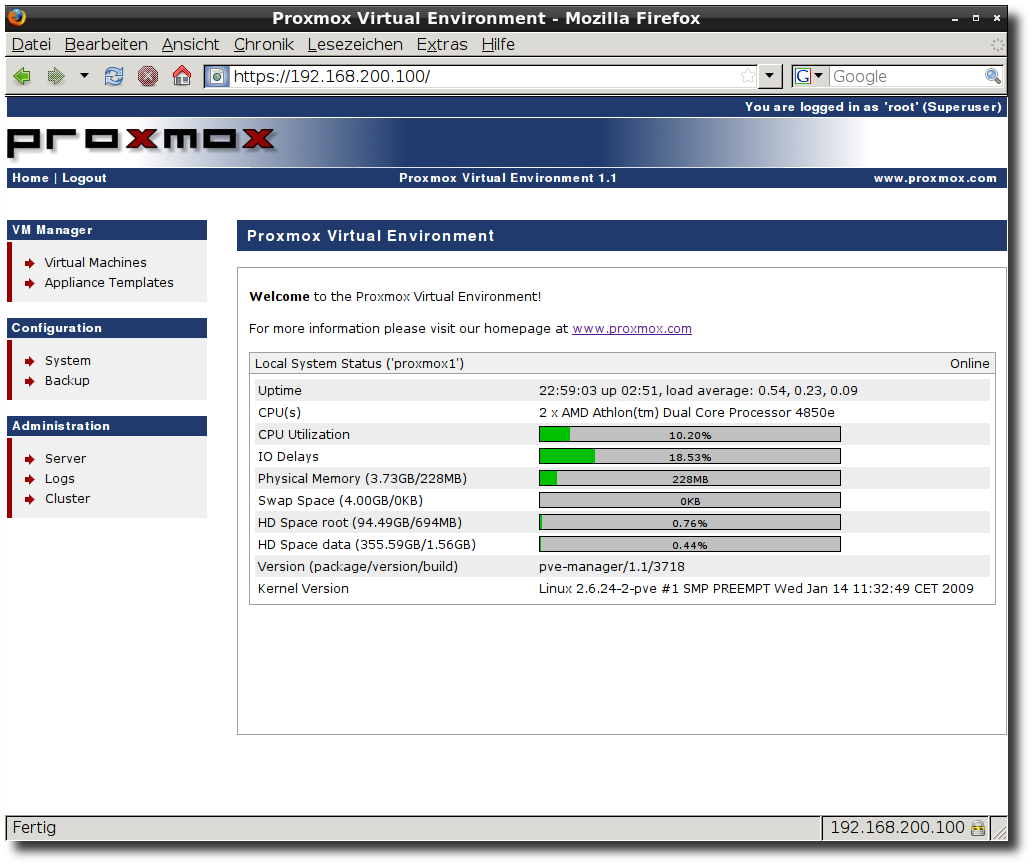Click inside the Google search field
This screenshot has width=1033, height=866.
pos(905,77)
